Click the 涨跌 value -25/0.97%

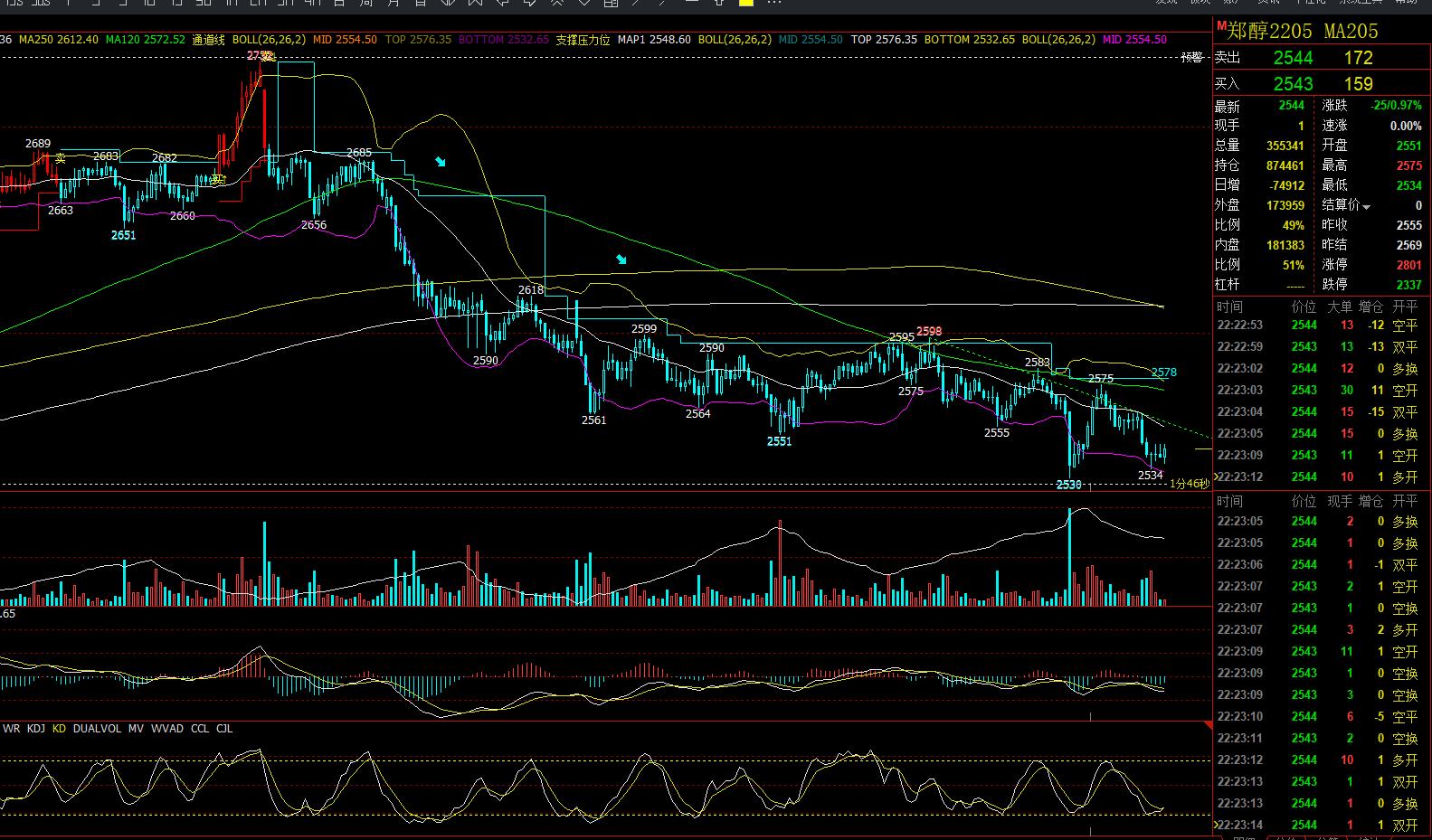pyautogui.click(x=1396, y=106)
